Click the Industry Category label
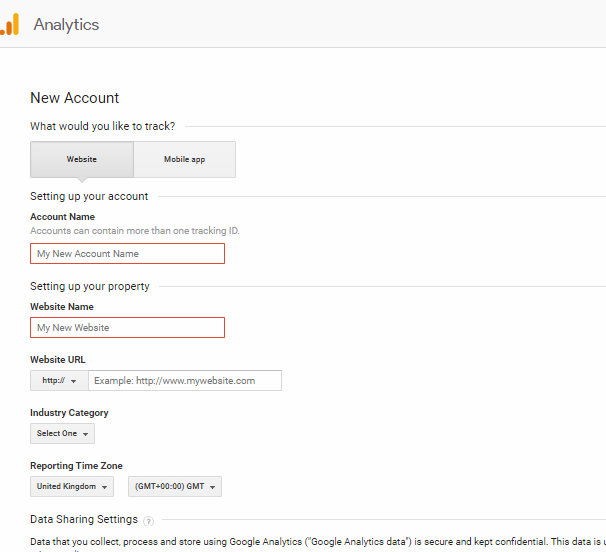606x552 pixels. 69,413
